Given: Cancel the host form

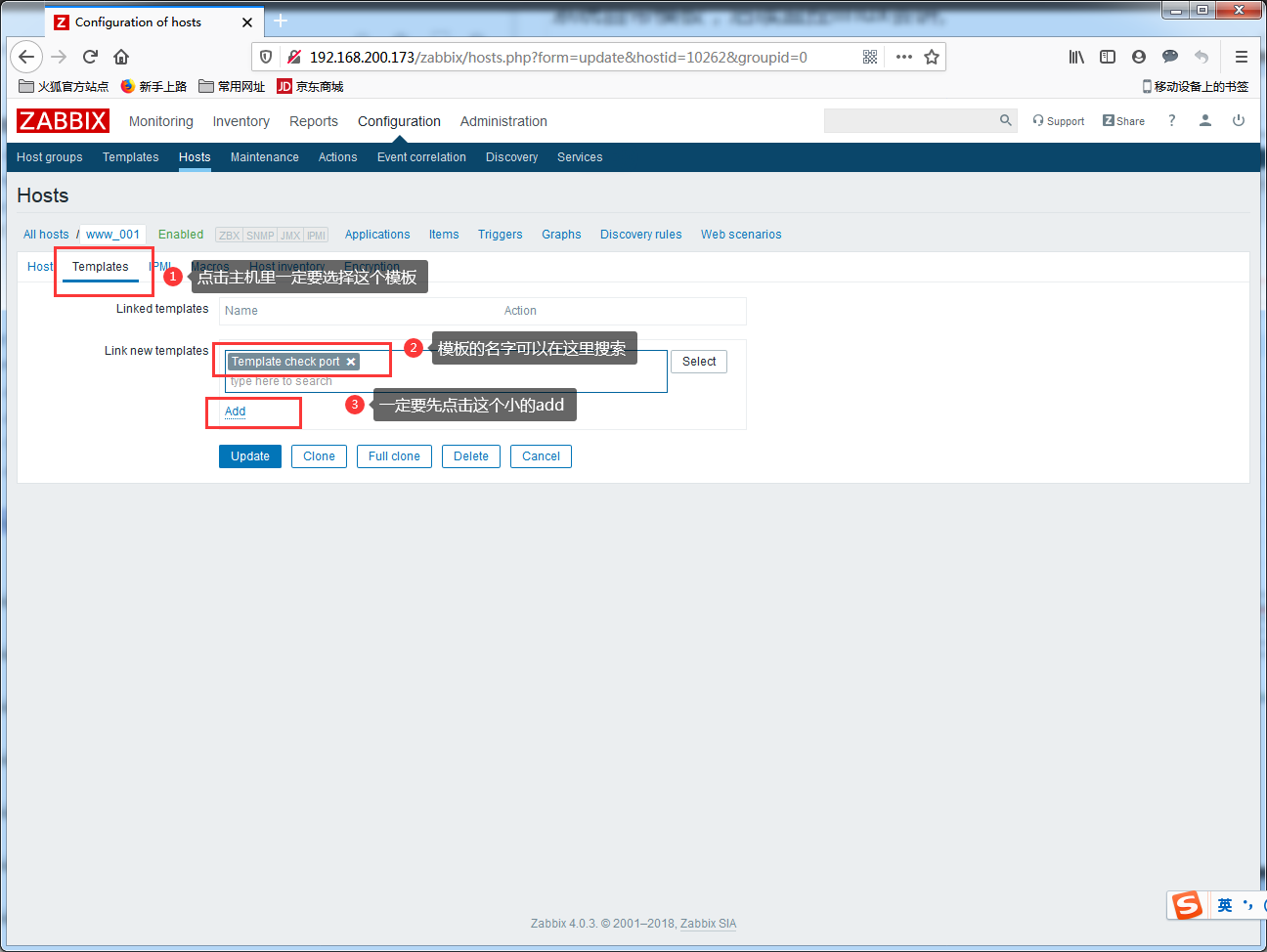Looking at the screenshot, I should [x=541, y=456].
